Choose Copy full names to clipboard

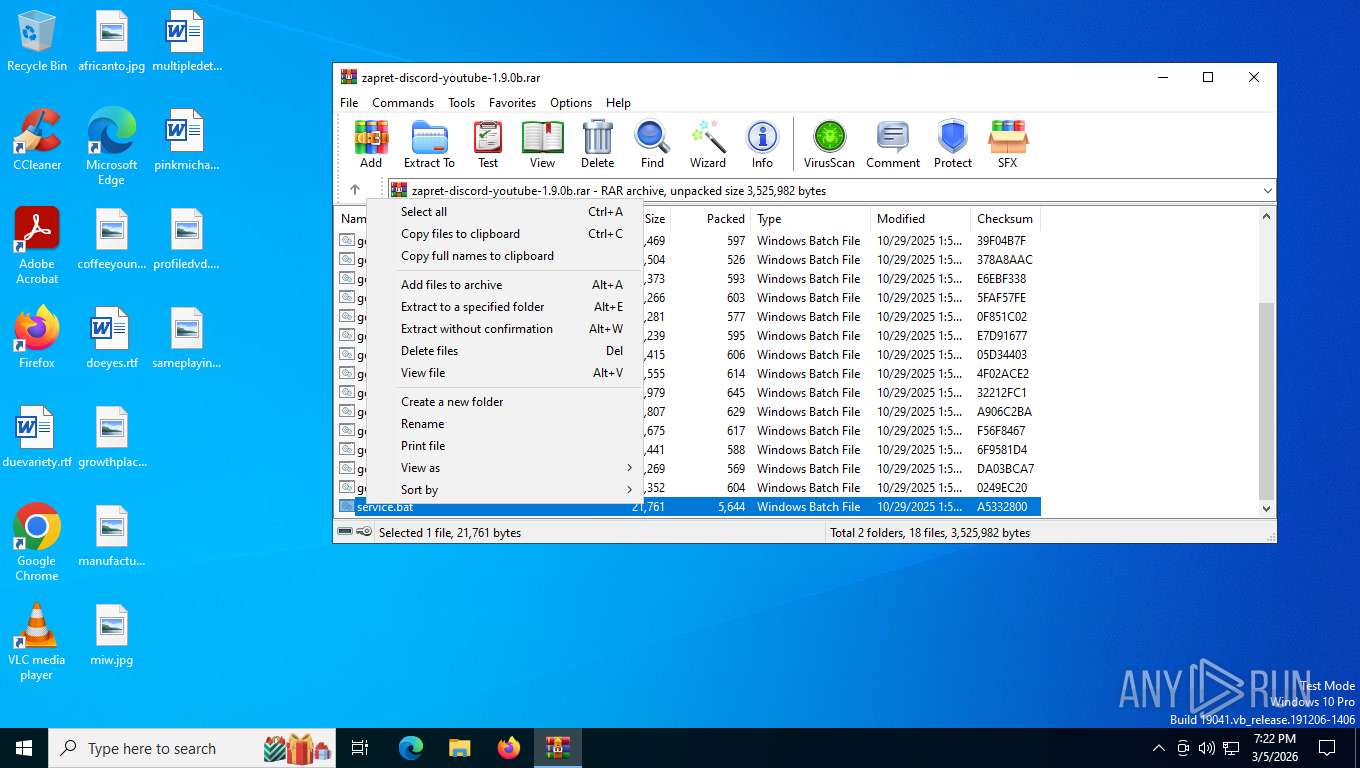(505, 256)
